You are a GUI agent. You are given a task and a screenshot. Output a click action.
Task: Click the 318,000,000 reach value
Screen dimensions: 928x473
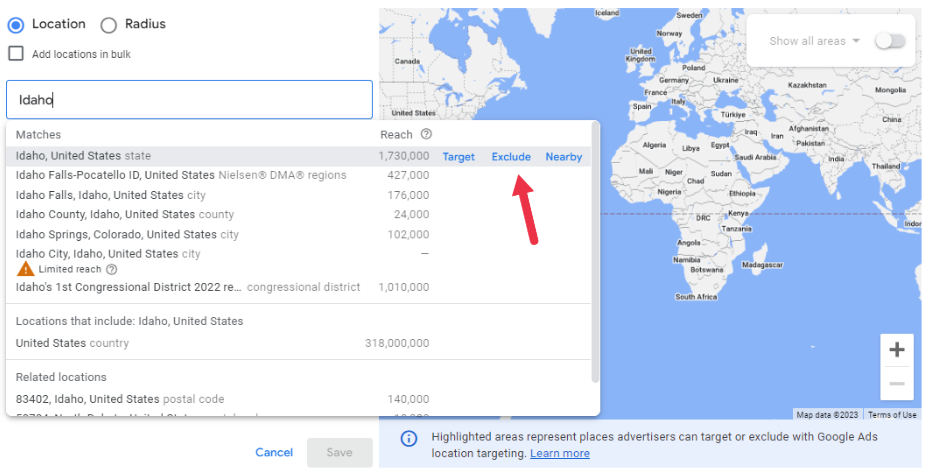tap(397, 343)
